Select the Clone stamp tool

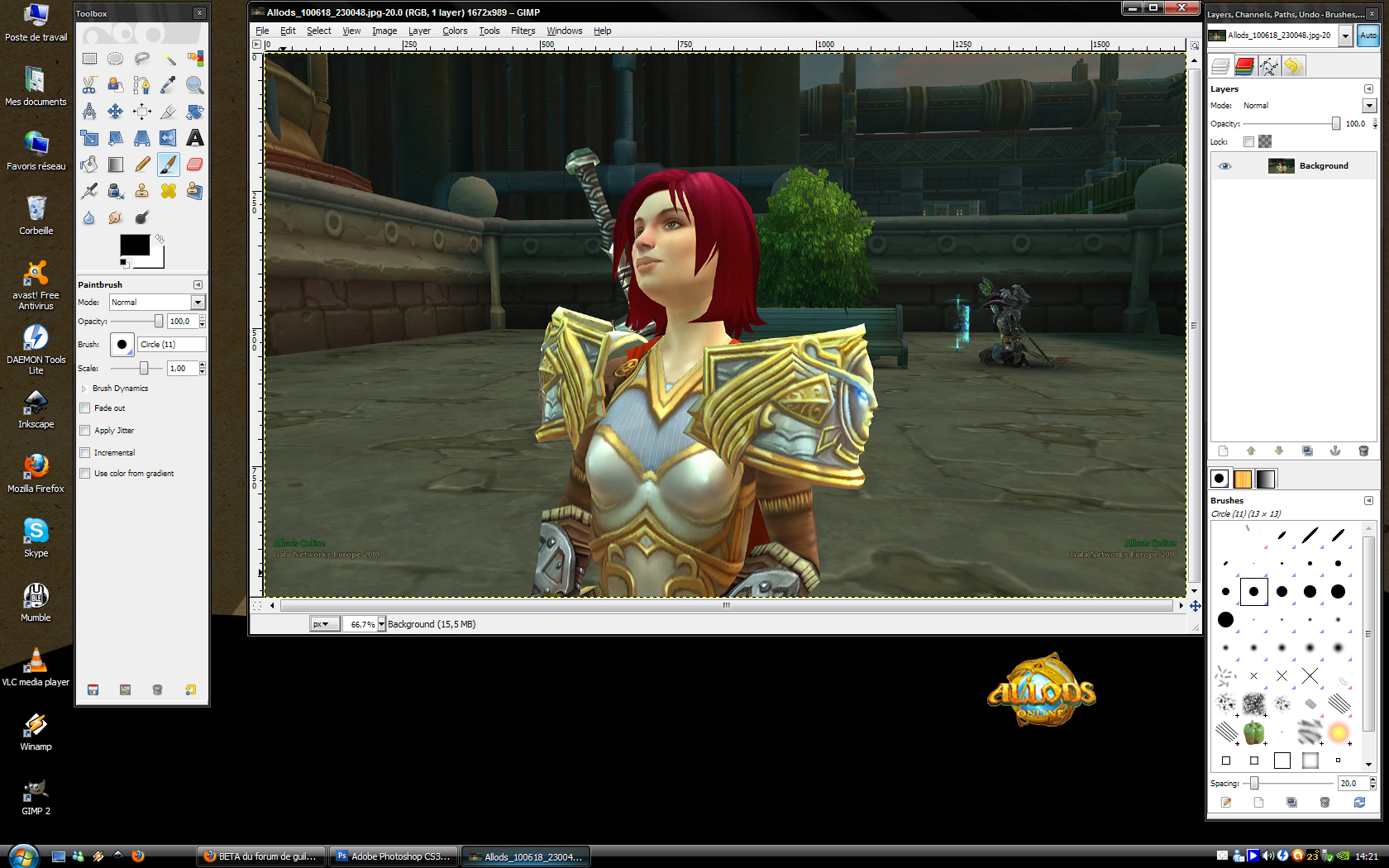tap(142, 191)
